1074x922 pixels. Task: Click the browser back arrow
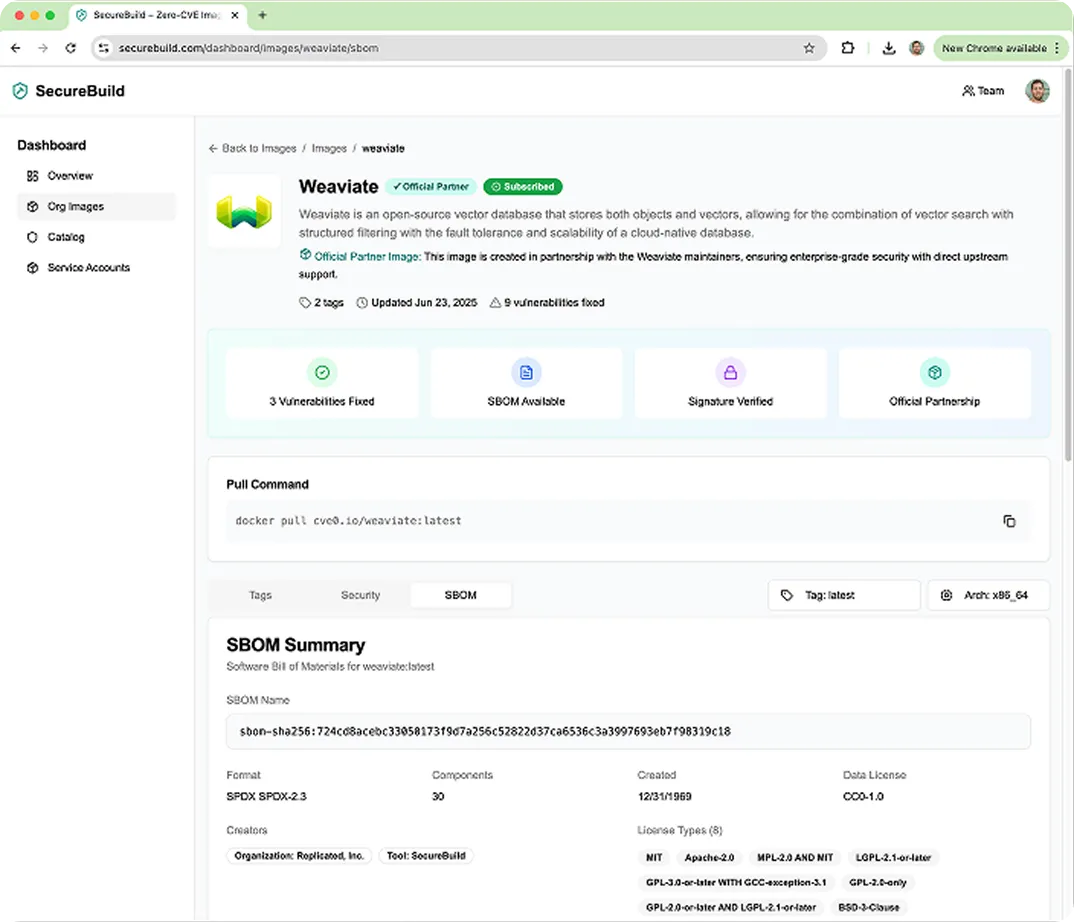(16, 48)
